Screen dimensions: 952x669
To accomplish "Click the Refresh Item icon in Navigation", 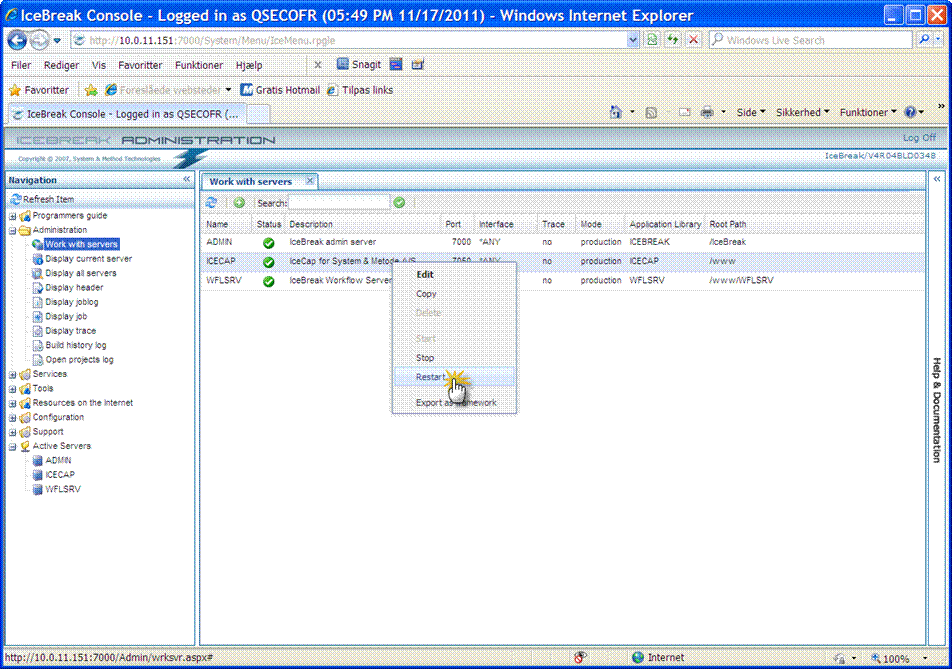I will click(16, 199).
